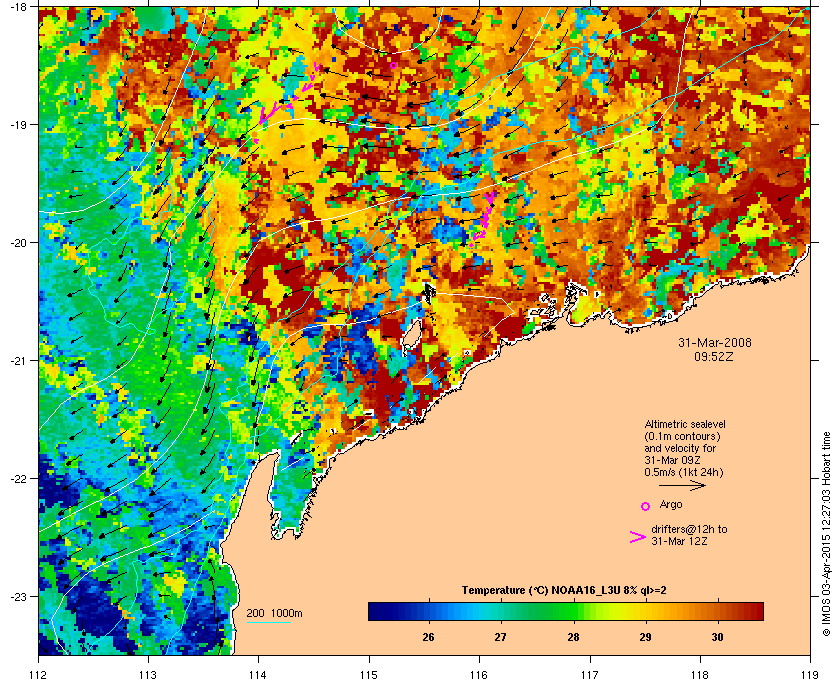Click the latitude axis label '-20'
The image size is (840, 680).
18,243
